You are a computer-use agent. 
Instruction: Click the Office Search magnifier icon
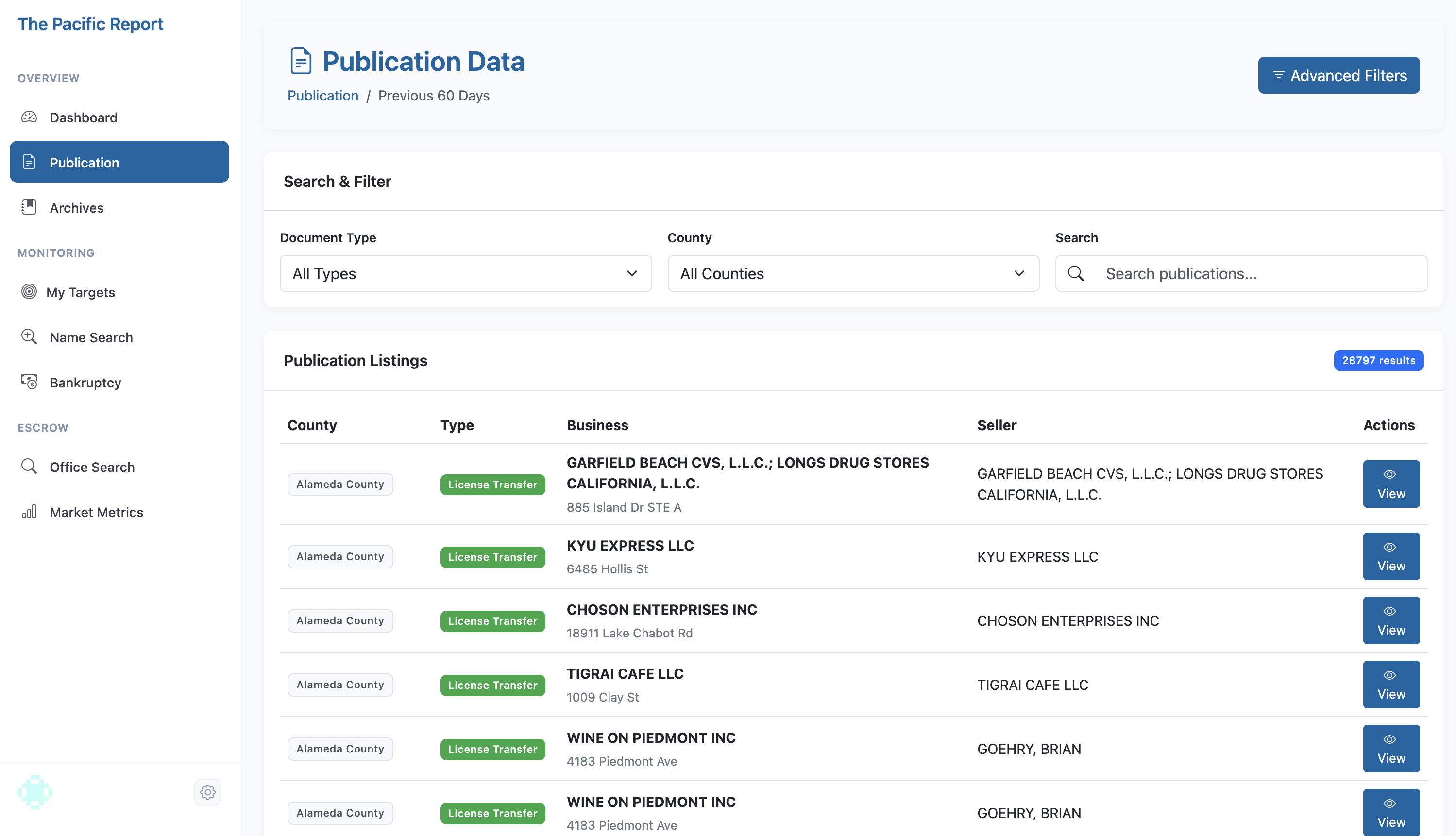[x=29, y=466]
